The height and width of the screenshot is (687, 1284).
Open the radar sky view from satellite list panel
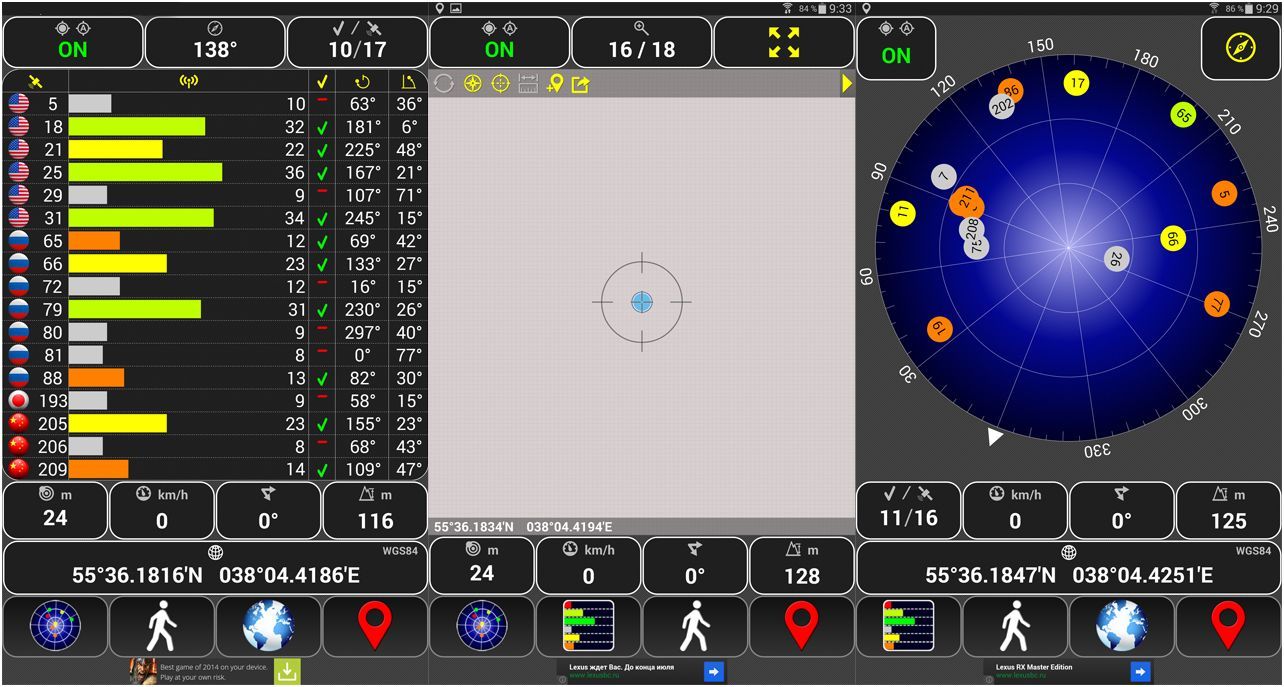pyautogui.click(x=56, y=626)
